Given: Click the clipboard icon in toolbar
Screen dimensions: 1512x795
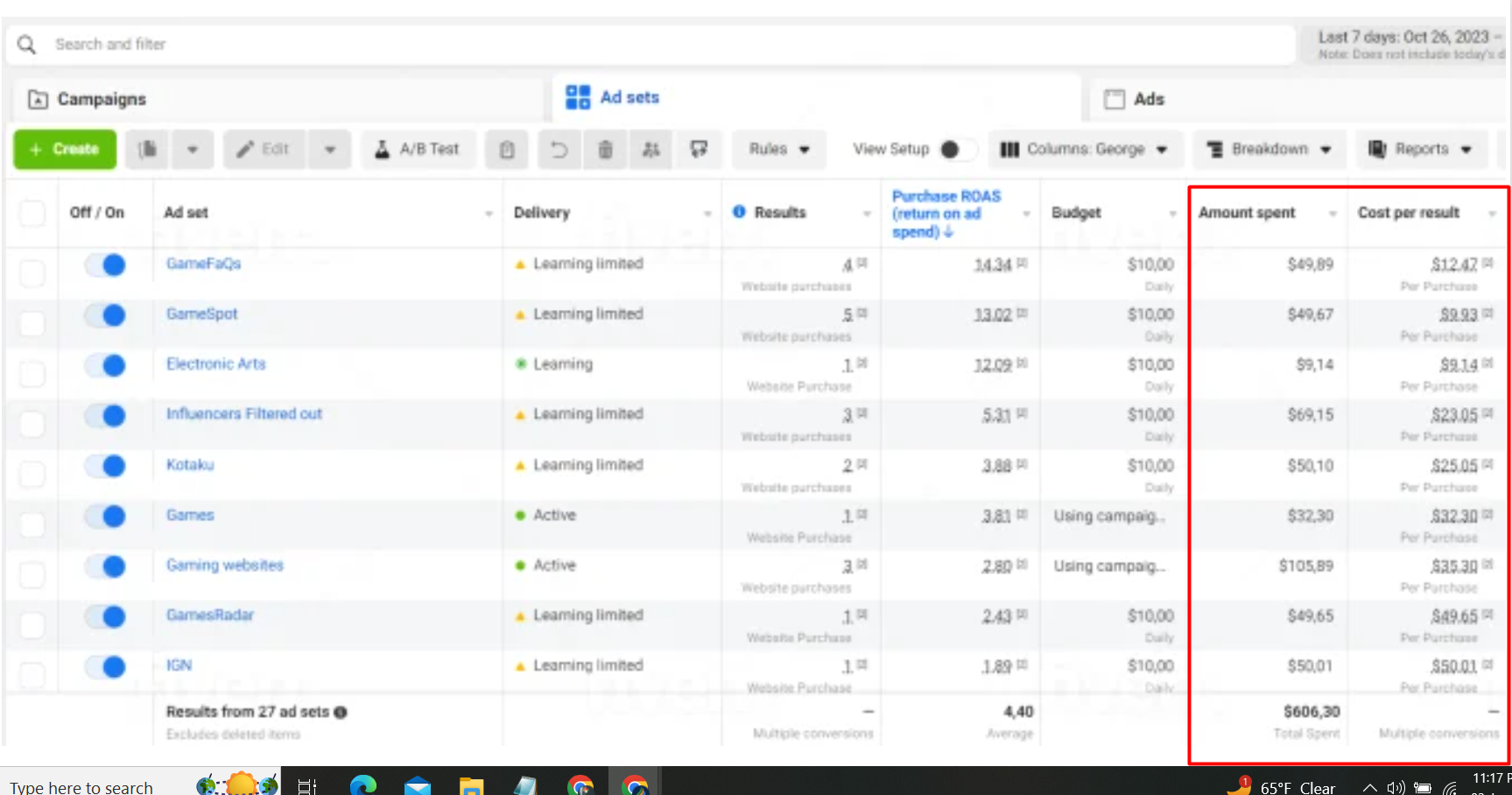Looking at the screenshot, I should coord(507,150).
